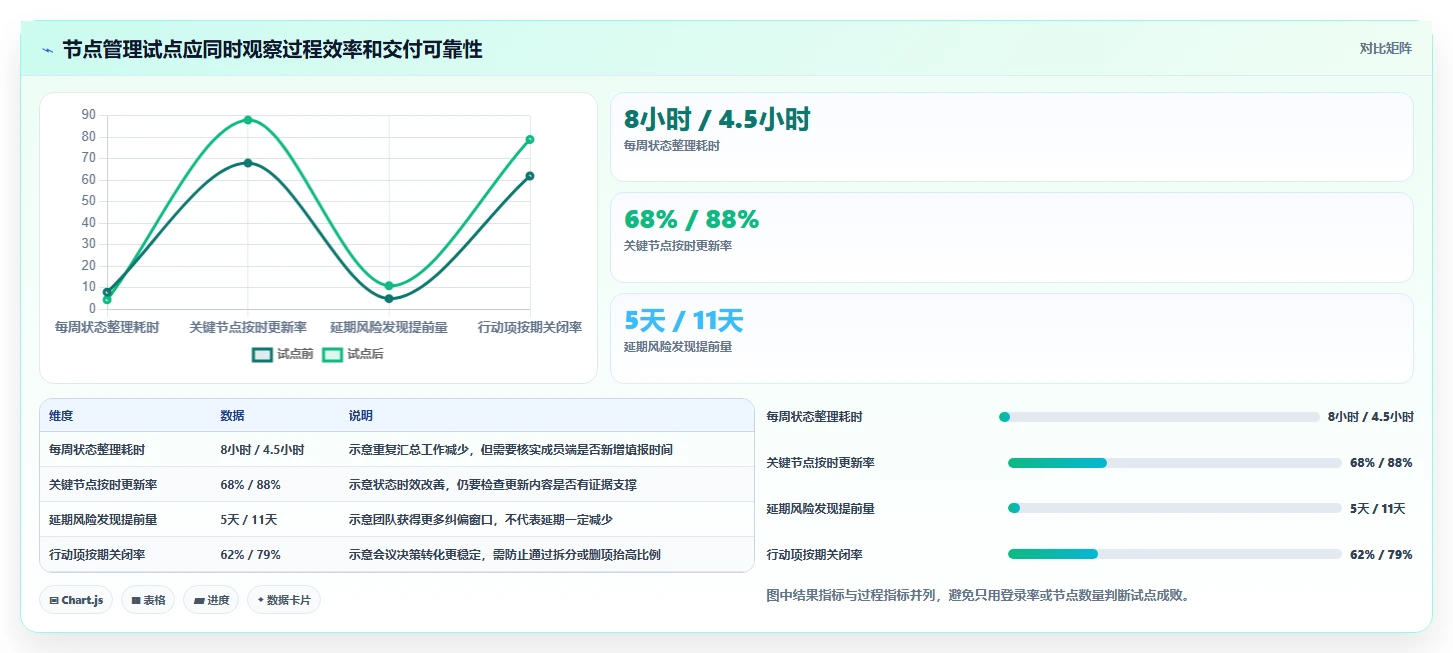1453x653 pixels.
Task: Click the 每周状态整理耗时 progress bar
Action: click(1159, 417)
